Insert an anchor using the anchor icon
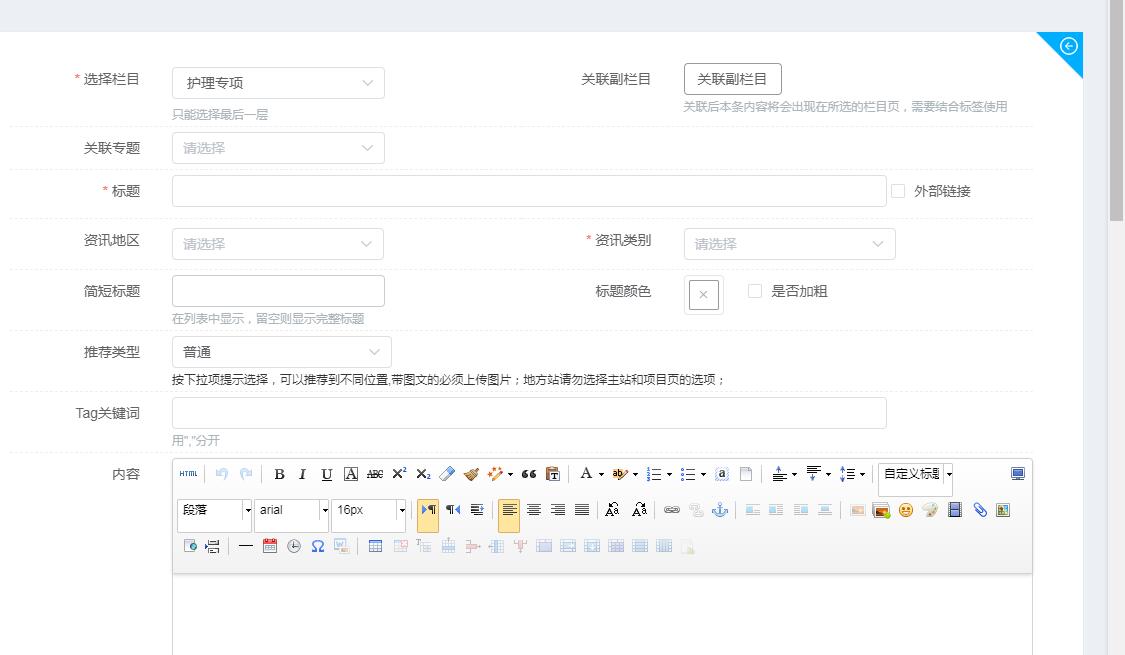This screenshot has width=1125, height=655. click(x=719, y=510)
